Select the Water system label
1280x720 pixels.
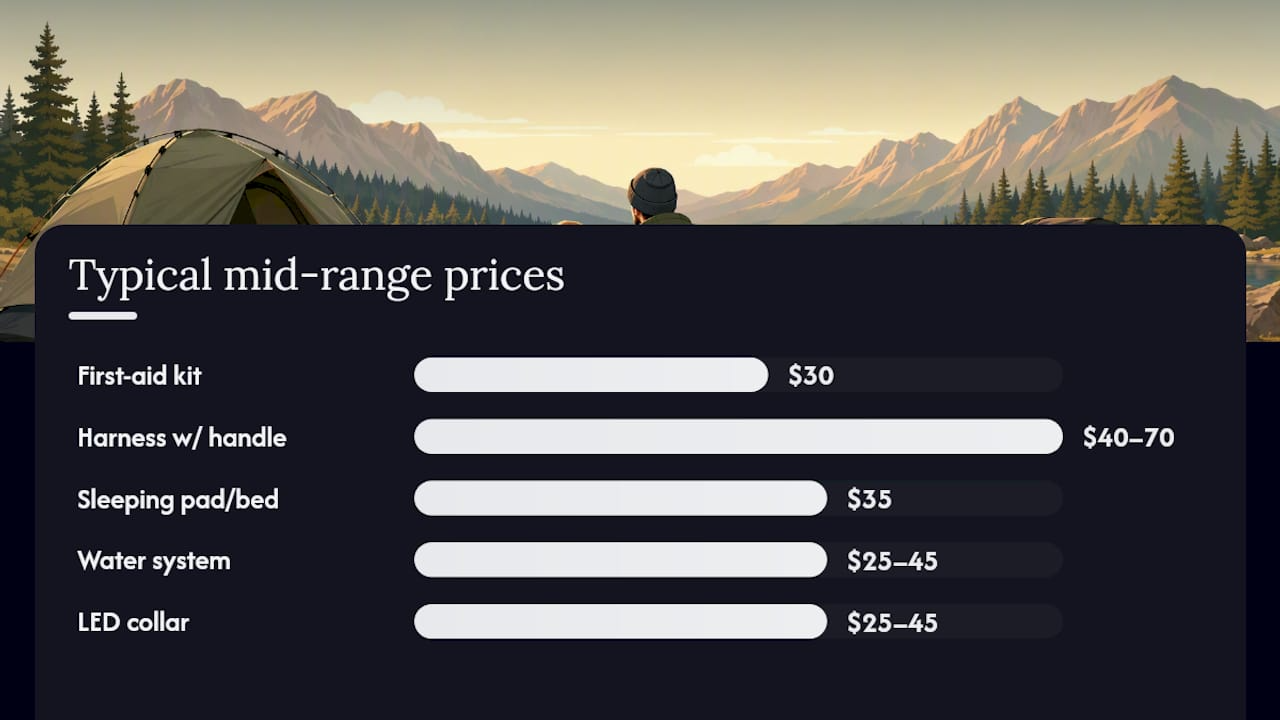154,561
